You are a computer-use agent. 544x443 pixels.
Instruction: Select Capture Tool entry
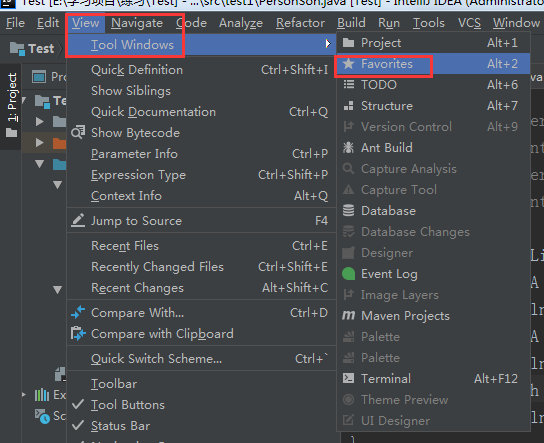click(x=434, y=189)
